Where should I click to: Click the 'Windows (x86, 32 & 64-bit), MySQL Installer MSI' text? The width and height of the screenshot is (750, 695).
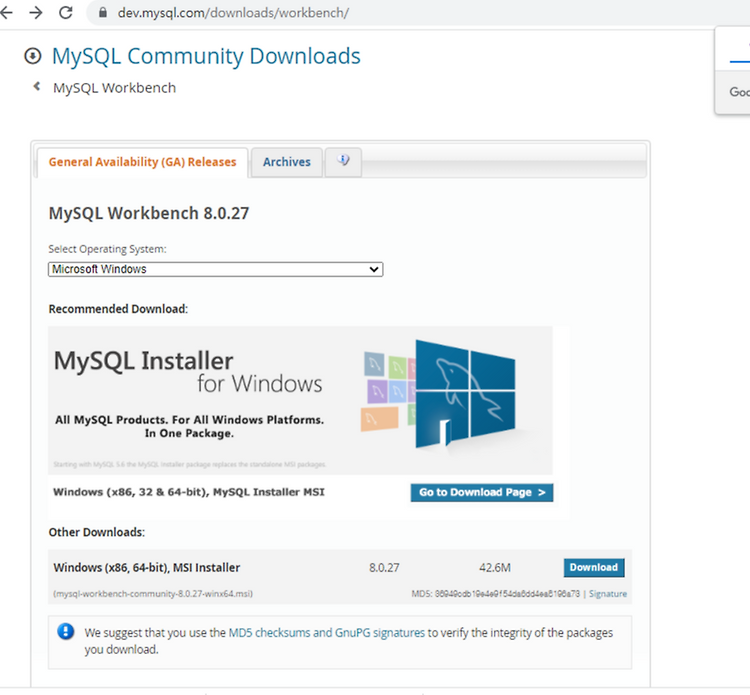(189, 492)
